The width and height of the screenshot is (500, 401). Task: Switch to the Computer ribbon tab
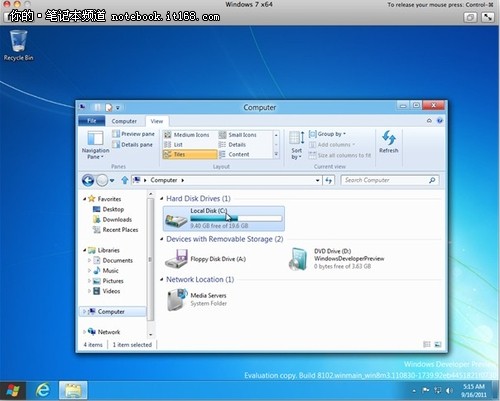(x=124, y=121)
